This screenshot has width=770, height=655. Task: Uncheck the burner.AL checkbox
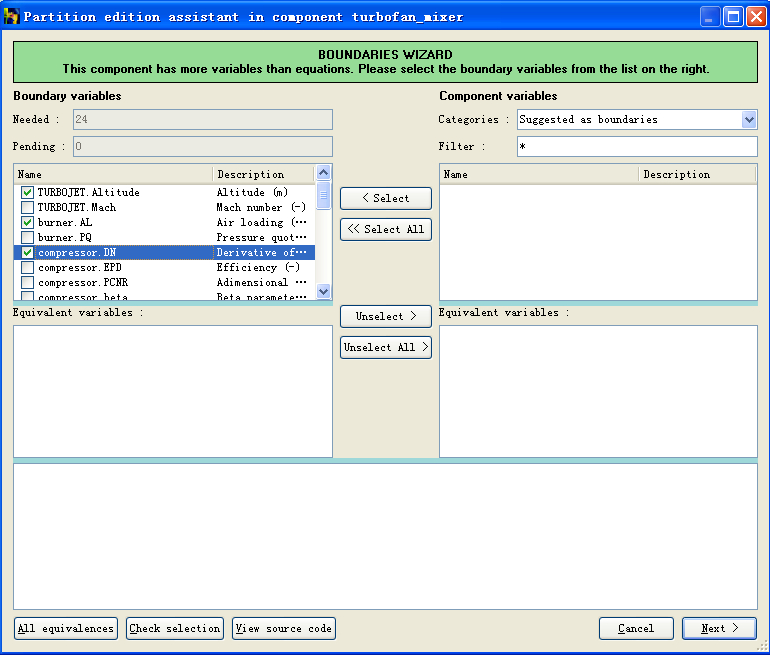pos(28,222)
